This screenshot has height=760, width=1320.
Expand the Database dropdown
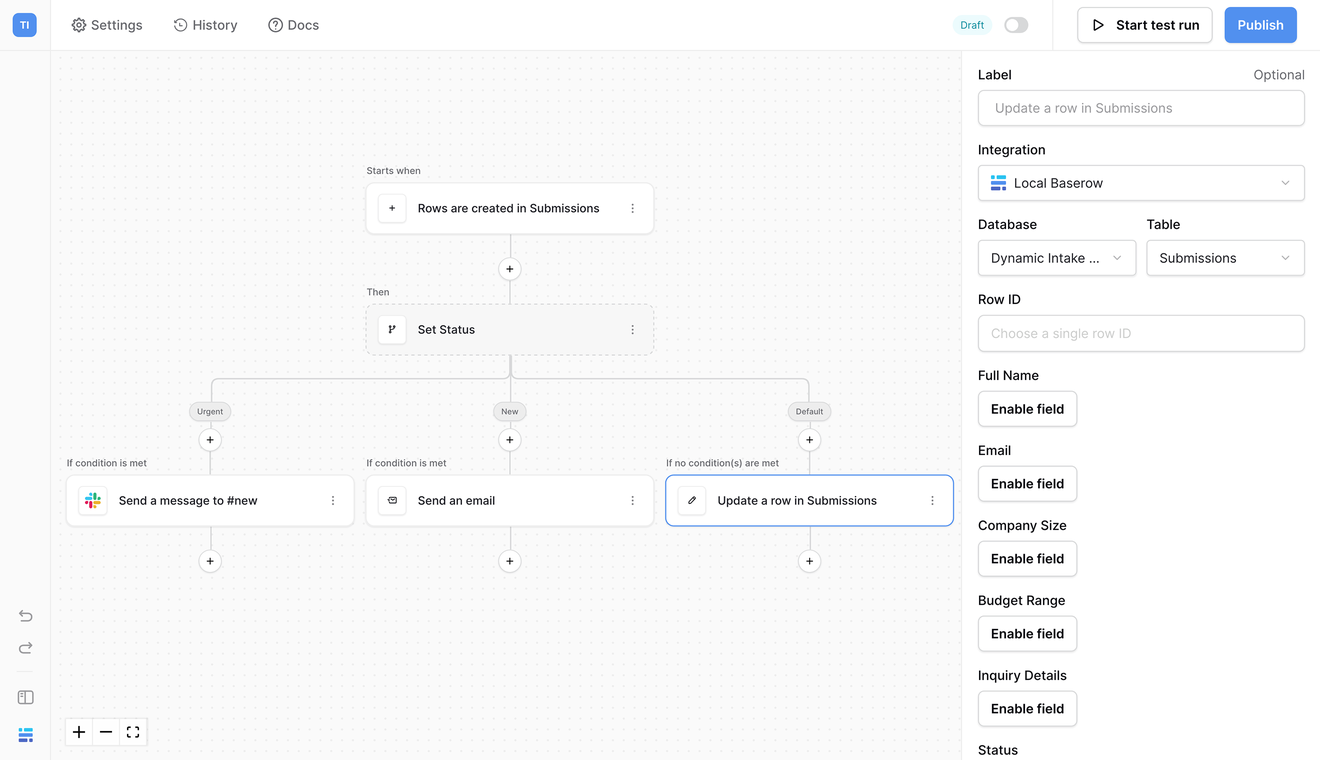tap(1056, 258)
